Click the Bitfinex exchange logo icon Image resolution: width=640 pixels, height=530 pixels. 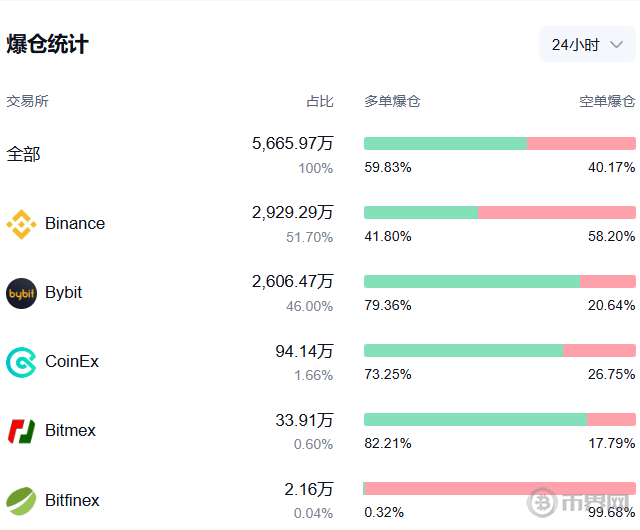coord(21,500)
